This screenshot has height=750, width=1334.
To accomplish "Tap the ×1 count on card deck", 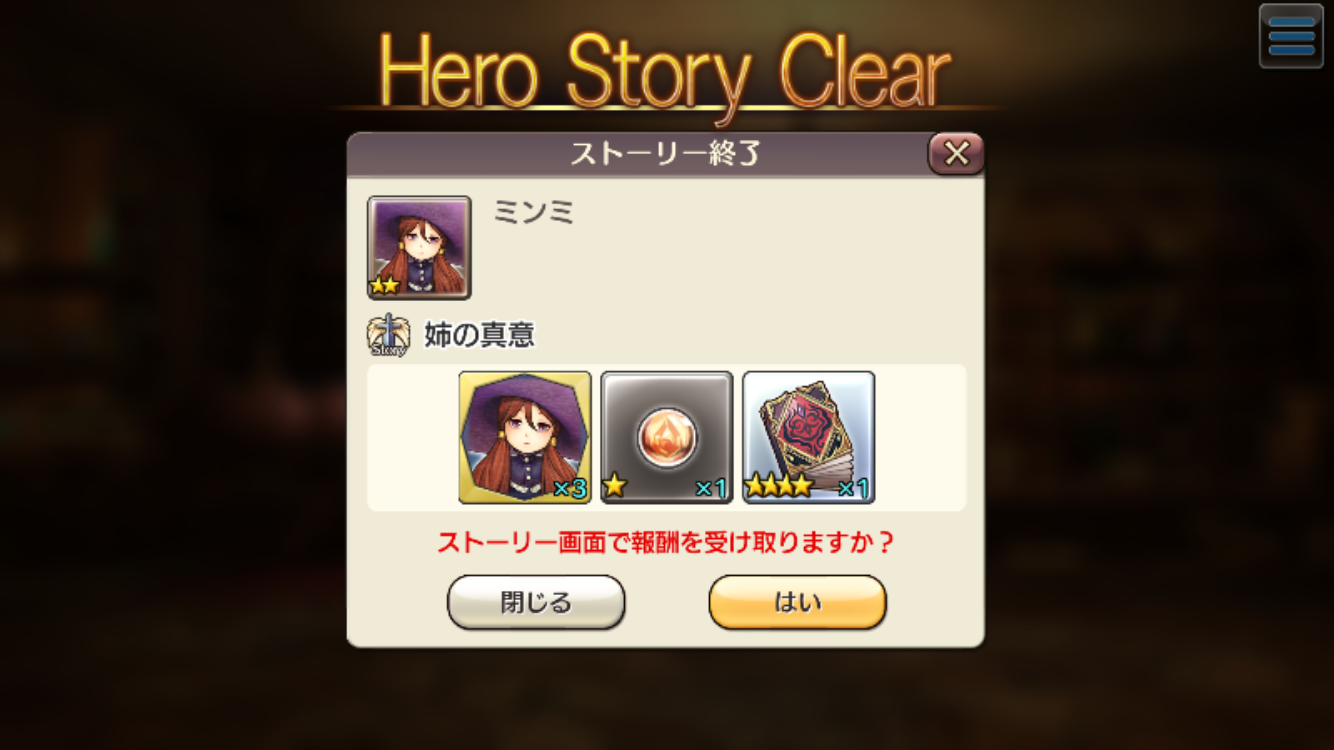I will tap(853, 489).
